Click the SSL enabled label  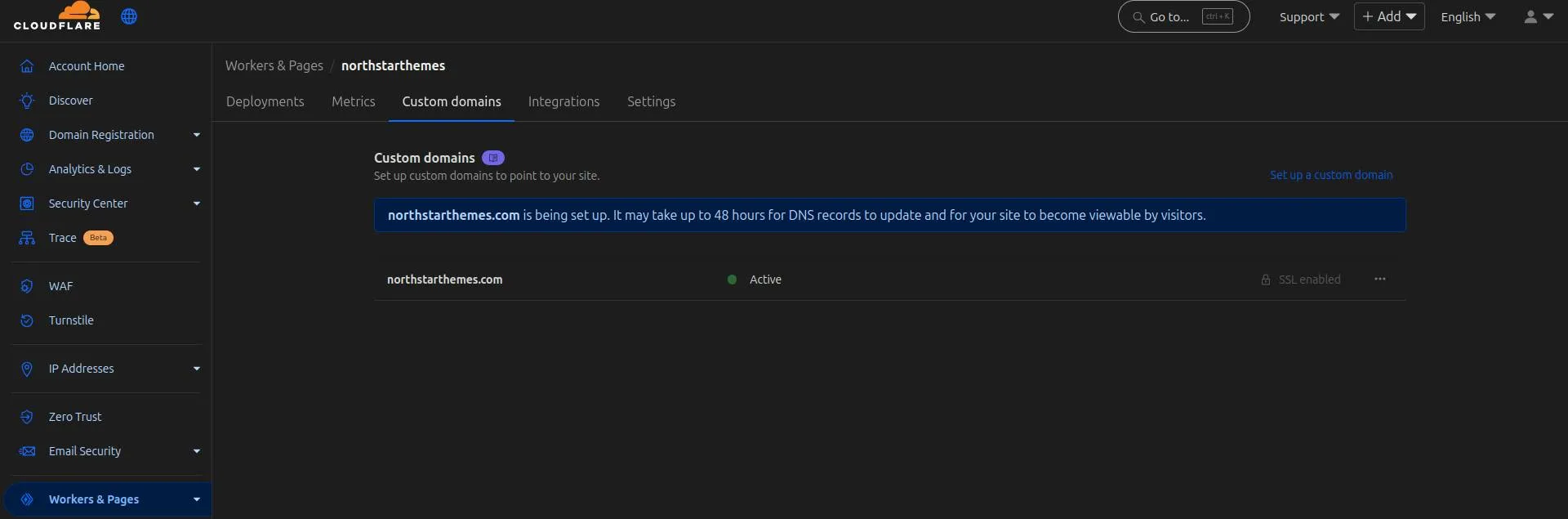pos(1309,280)
